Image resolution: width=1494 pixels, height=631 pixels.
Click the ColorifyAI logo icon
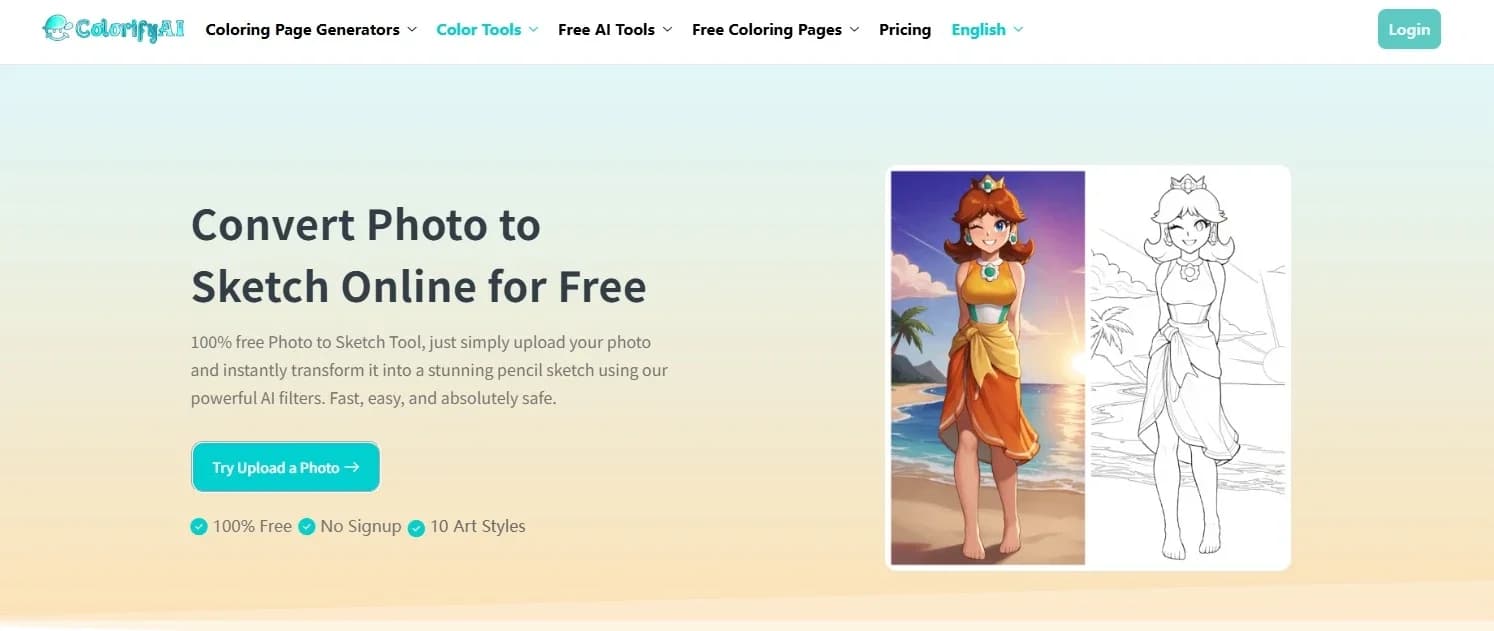[x=58, y=29]
